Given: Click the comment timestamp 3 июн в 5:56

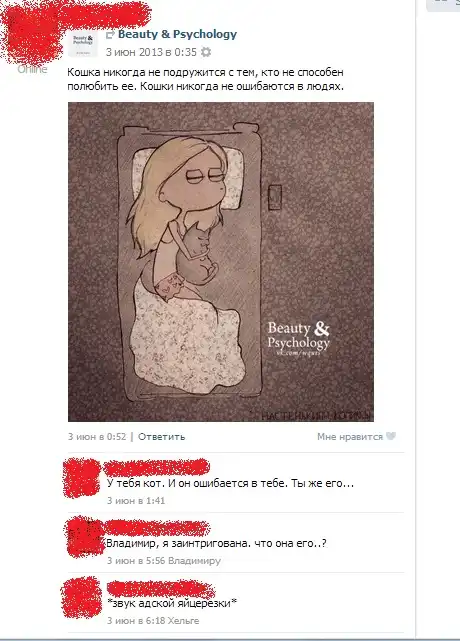Looking at the screenshot, I should [136, 560].
